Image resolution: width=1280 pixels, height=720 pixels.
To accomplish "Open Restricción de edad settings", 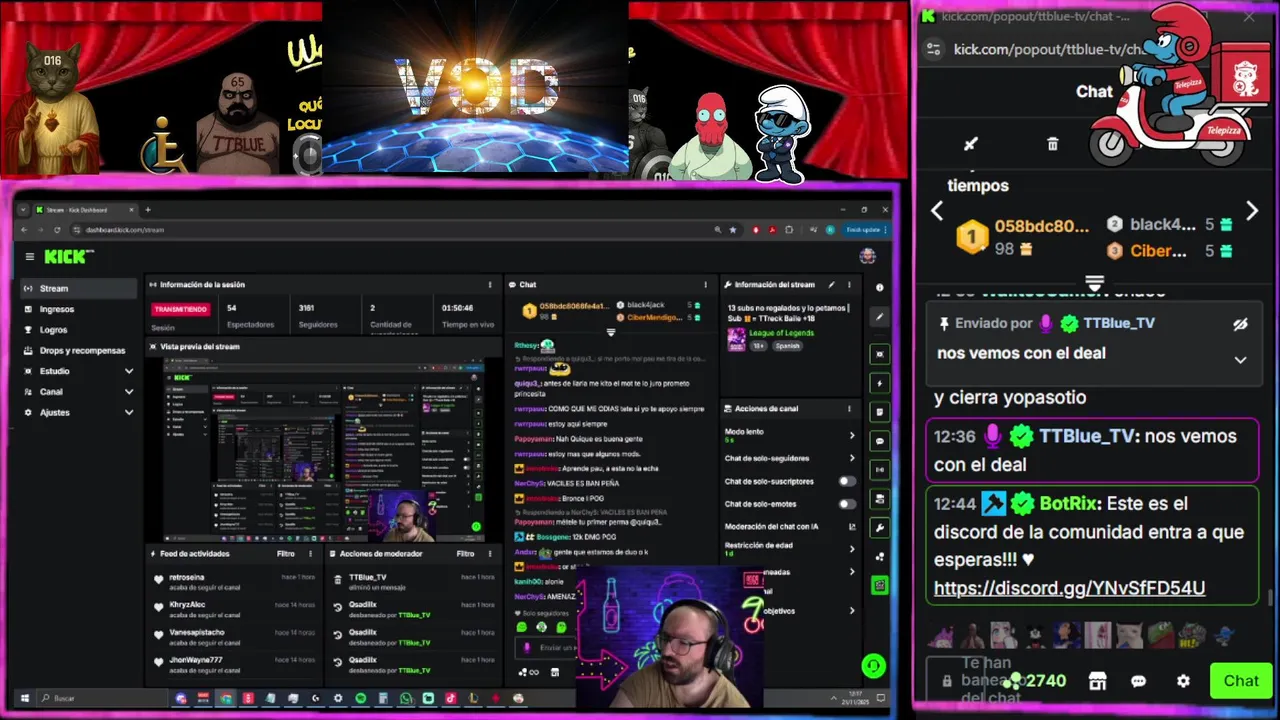I will tap(790, 549).
